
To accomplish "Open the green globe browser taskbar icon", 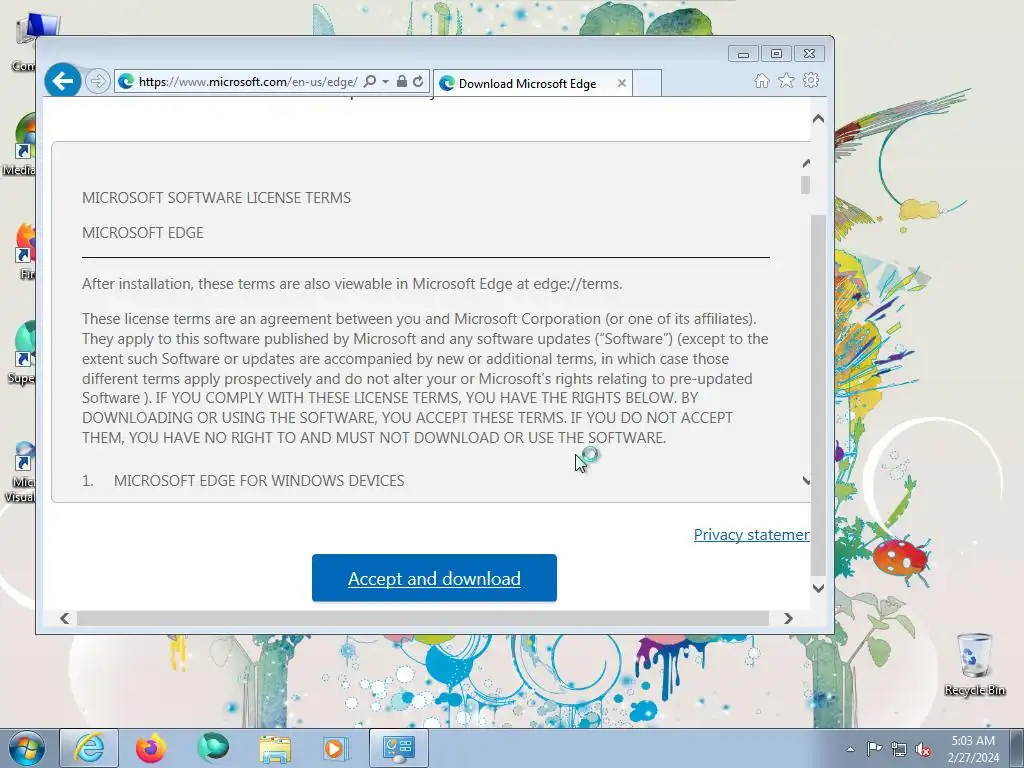I will 213,748.
